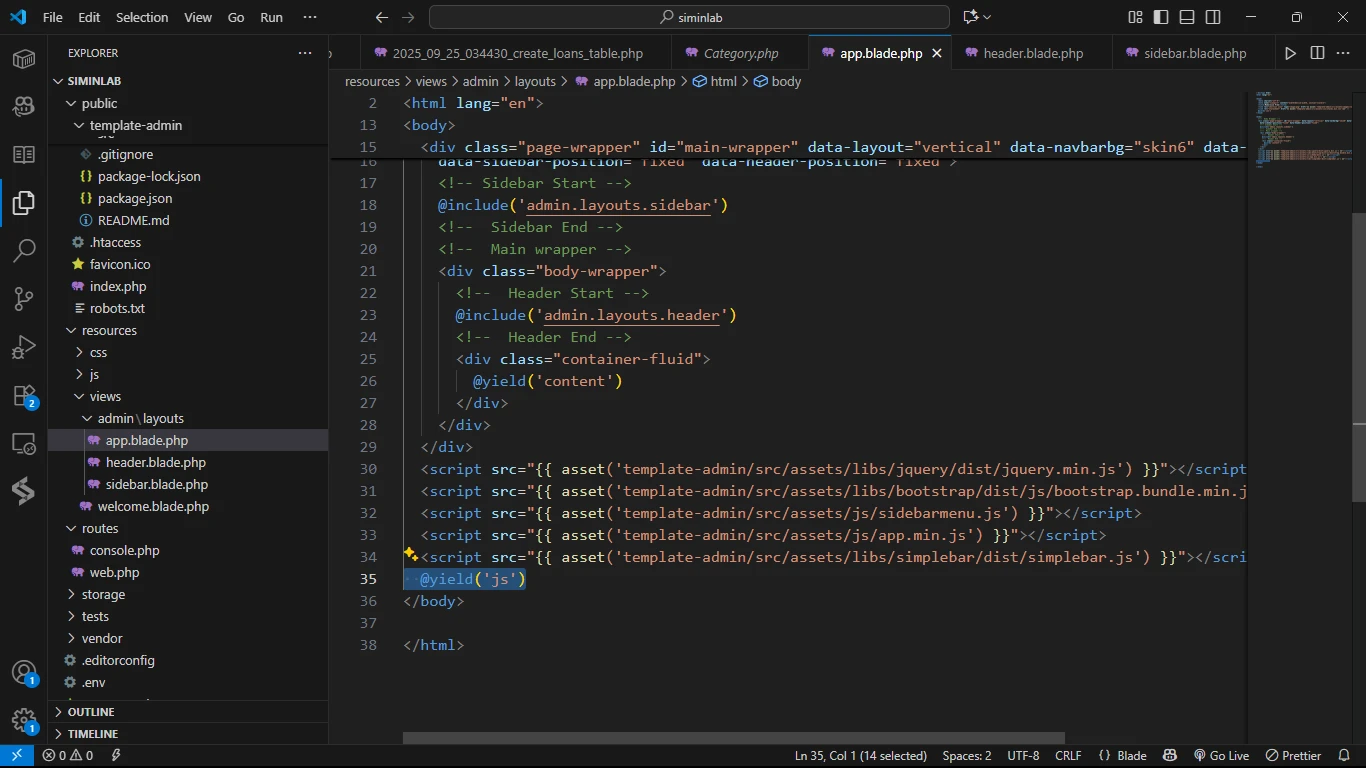Click the horizontal scrollbar in the editor

733,738
